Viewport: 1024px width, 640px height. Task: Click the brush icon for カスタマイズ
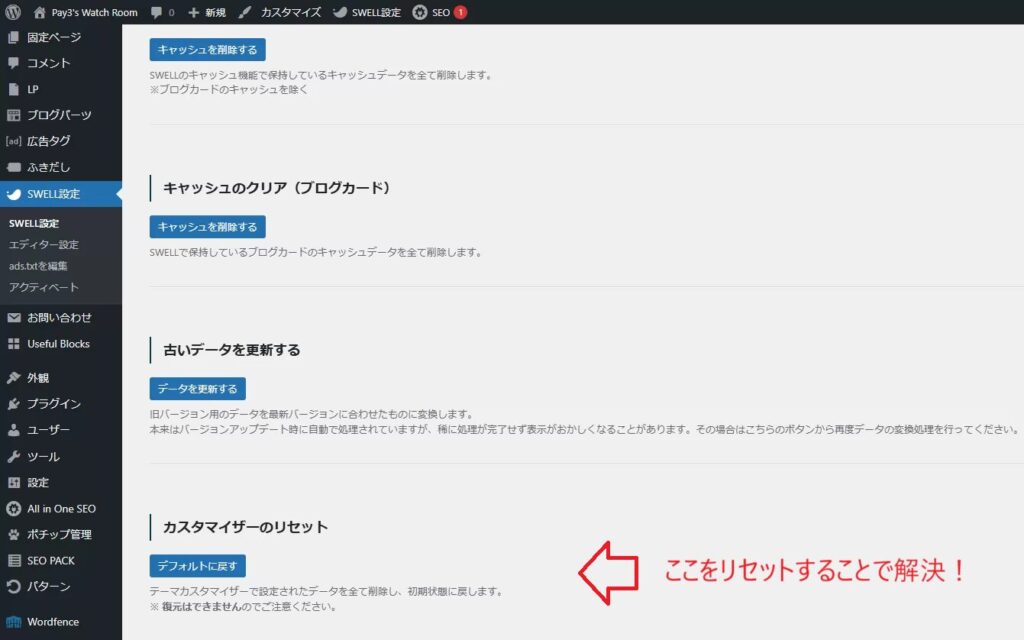(x=245, y=12)
